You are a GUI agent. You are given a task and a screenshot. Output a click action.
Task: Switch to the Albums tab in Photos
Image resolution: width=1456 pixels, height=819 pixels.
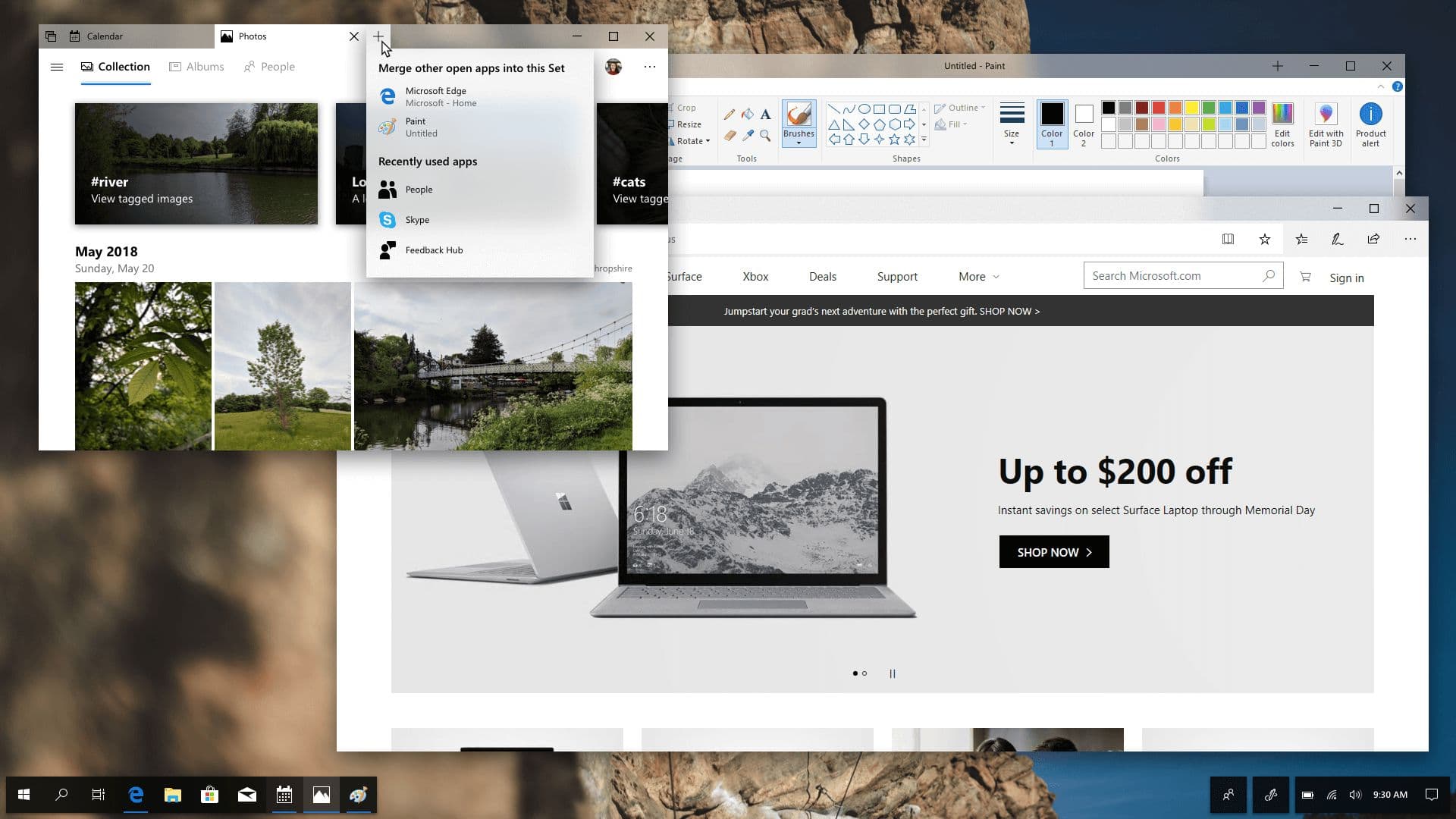pyautogui.click(x=197, y=67)
